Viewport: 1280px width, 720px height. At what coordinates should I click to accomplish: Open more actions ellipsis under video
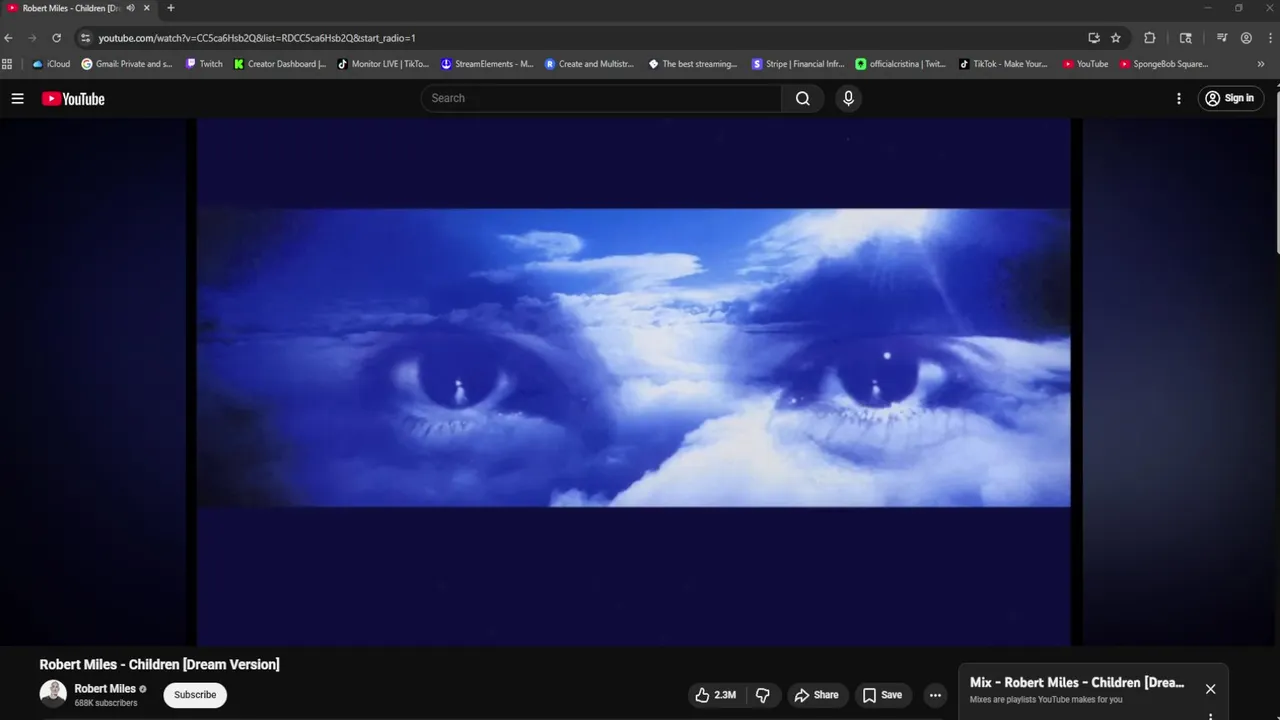[935, 695]
